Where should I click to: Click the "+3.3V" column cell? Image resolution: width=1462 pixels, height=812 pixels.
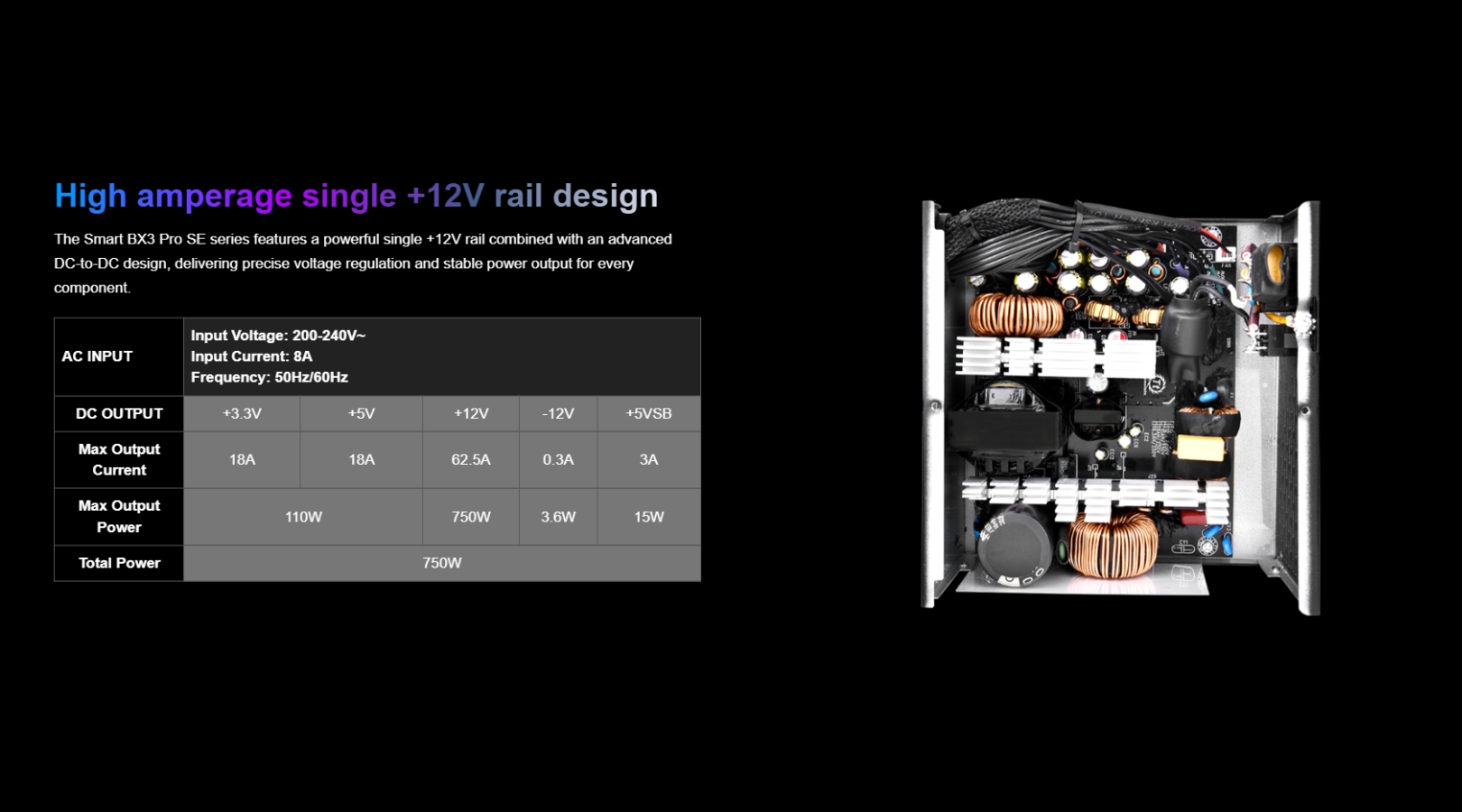tap(242, 413)
